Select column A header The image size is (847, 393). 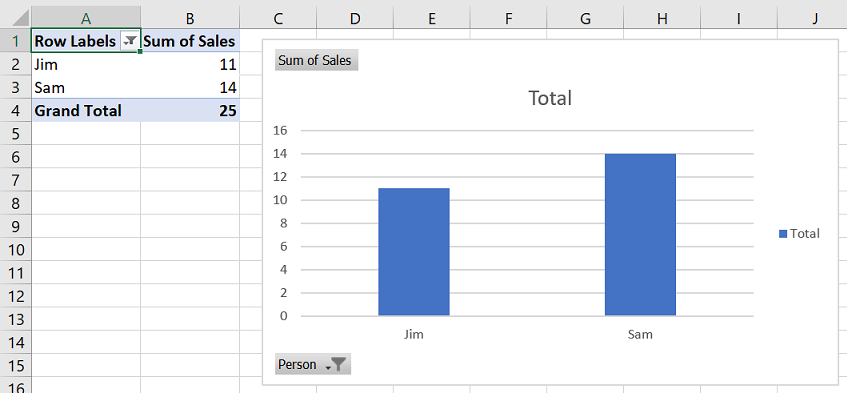click(x=86, y=18)
